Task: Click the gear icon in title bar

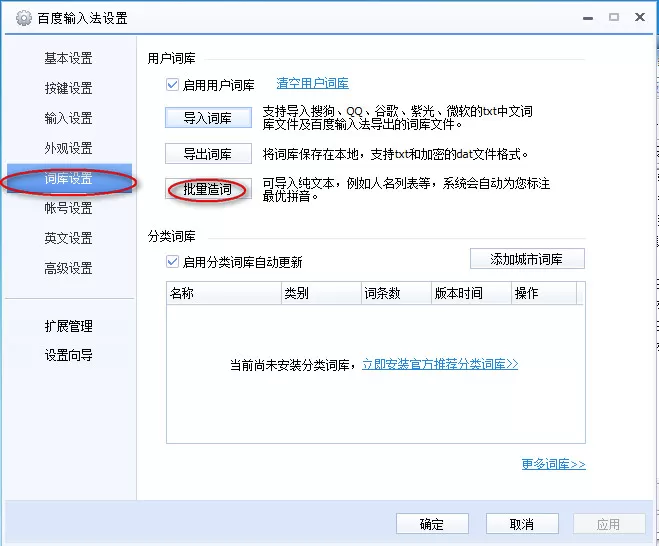Action: (x=24, y=18)
